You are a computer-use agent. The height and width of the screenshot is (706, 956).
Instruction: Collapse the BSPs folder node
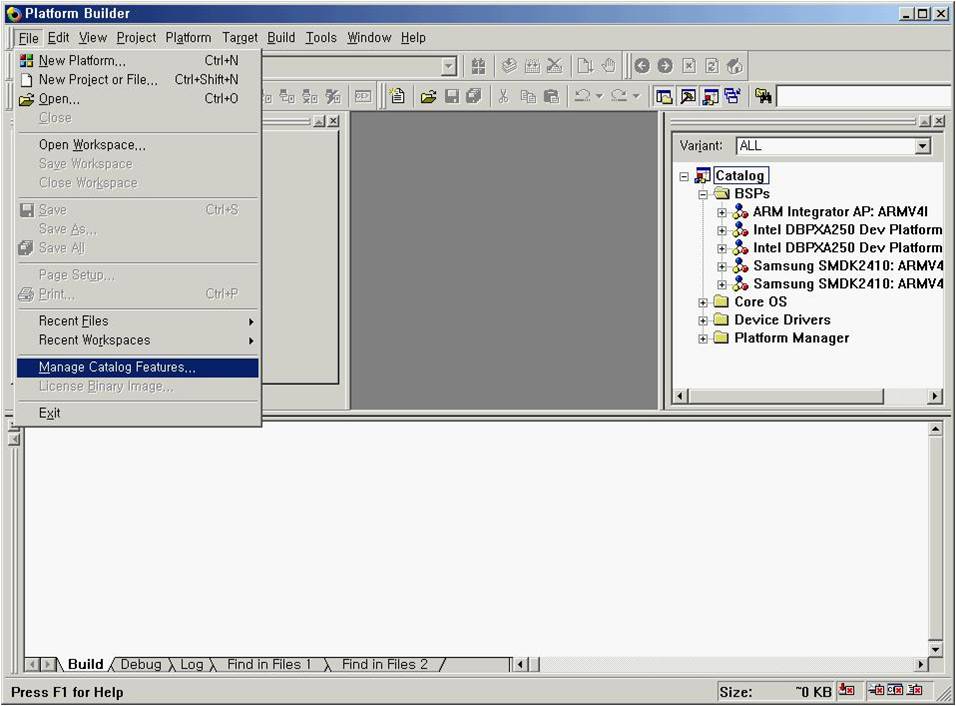pyautogui.click(x=703, y=194)
